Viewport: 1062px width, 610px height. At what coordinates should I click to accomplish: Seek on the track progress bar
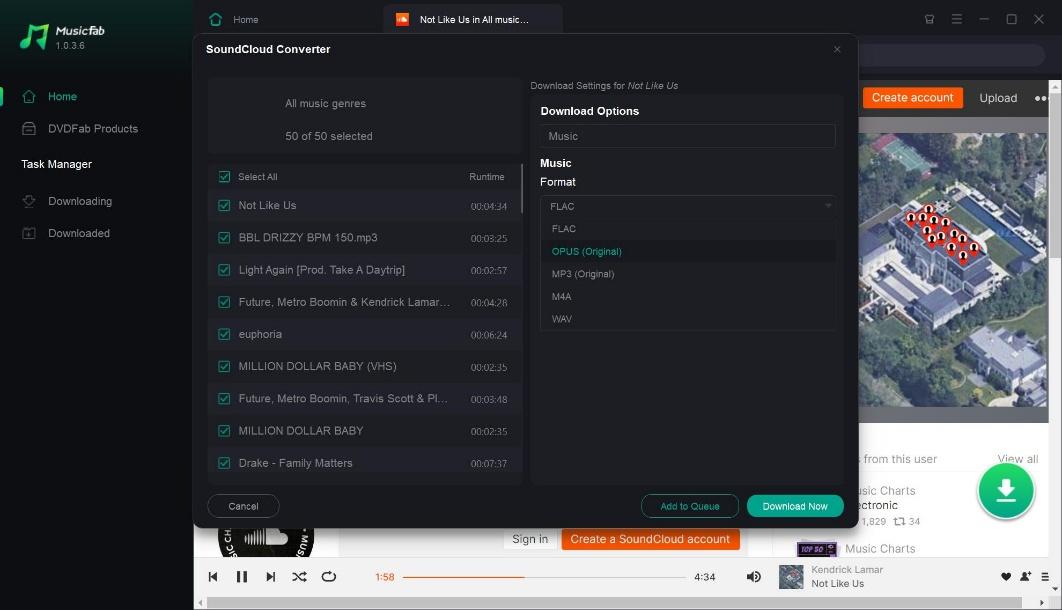pos(544,578)
